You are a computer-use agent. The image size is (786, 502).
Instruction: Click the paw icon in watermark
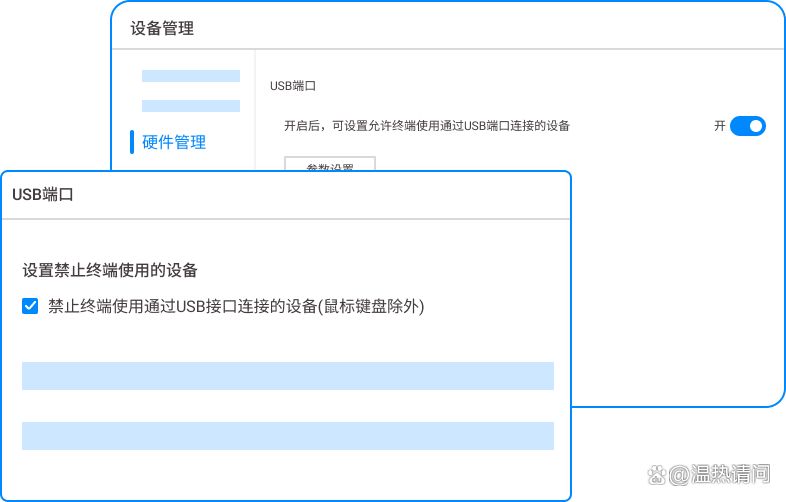[655, 473]
